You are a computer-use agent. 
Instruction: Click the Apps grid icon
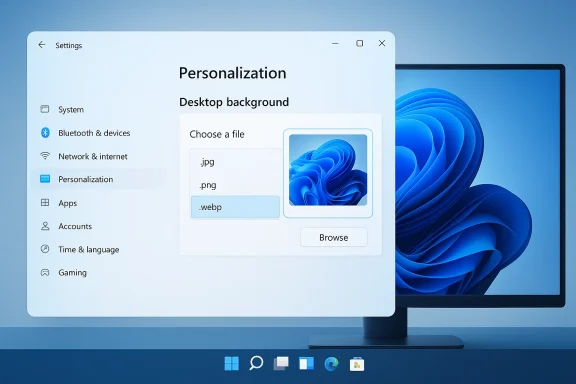(45, 202)
